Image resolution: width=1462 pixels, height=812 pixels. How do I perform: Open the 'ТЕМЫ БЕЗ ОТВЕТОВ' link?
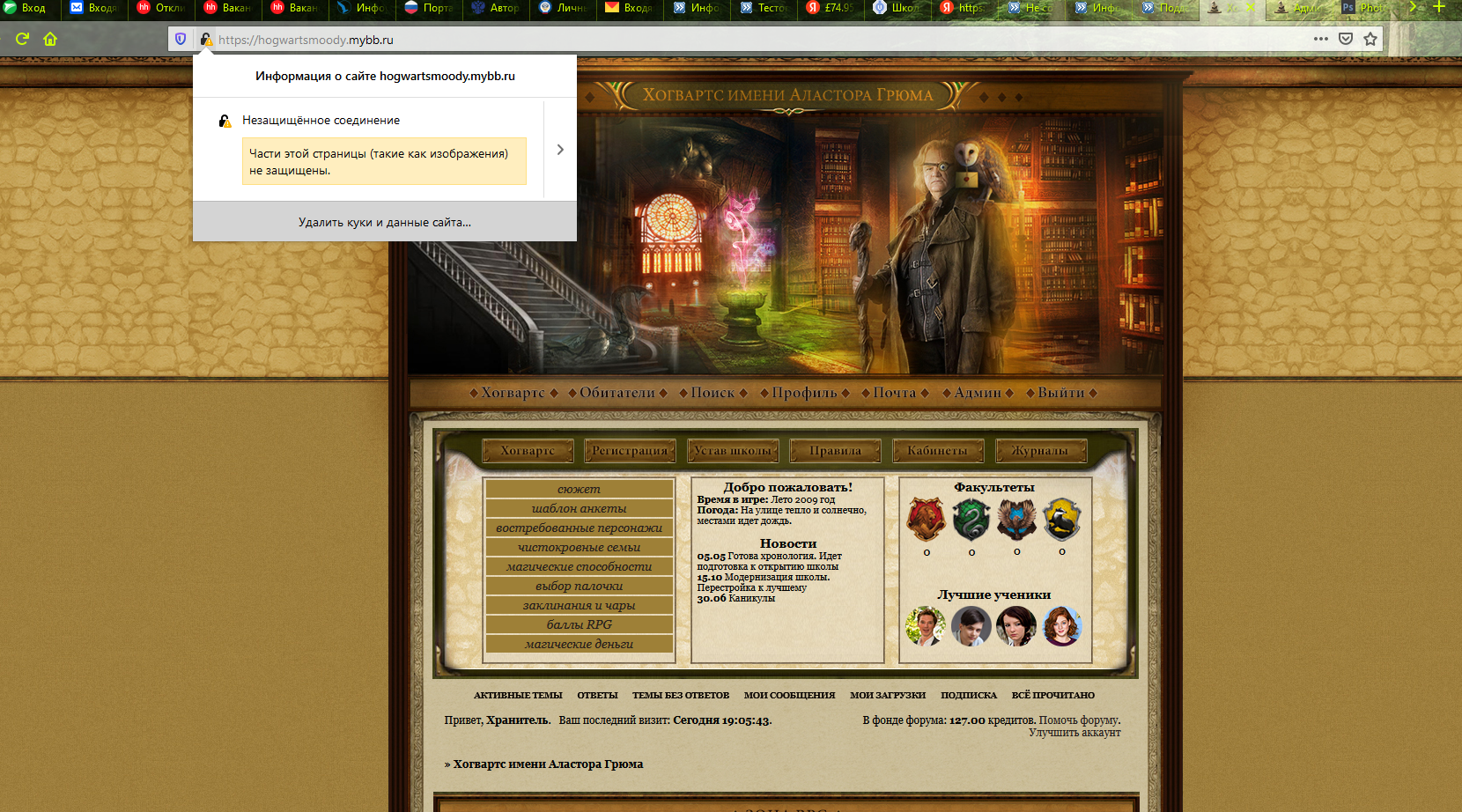(x=681, y=696)
